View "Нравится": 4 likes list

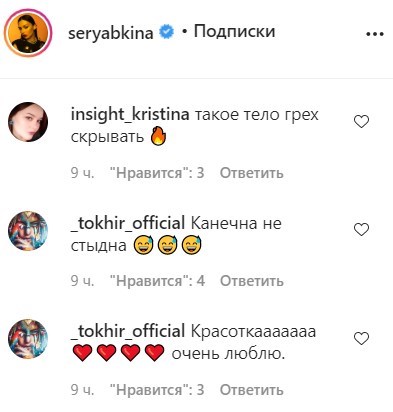pos(157,281)
